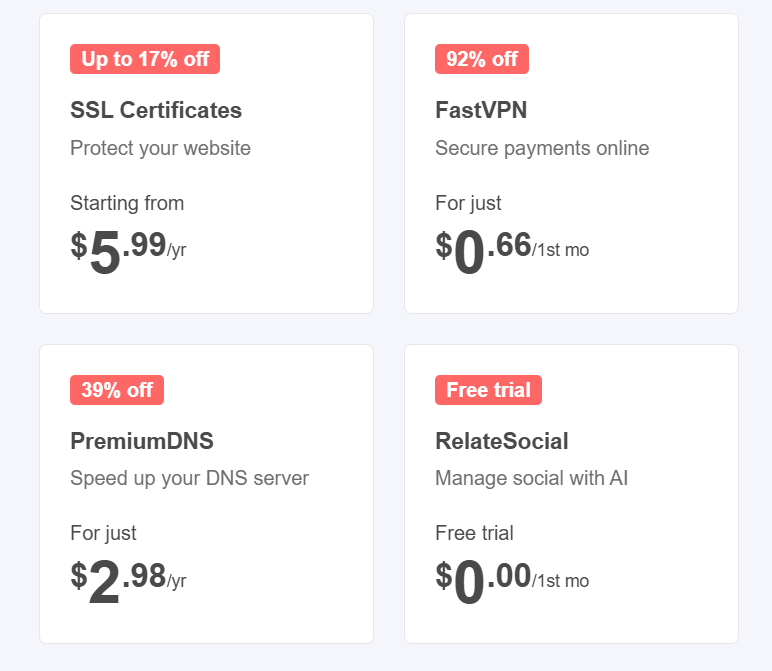This screenshot has height=671, width=772.
Task: Click 'Free trial' text above RelateSocial price
Action: (474, 533)
